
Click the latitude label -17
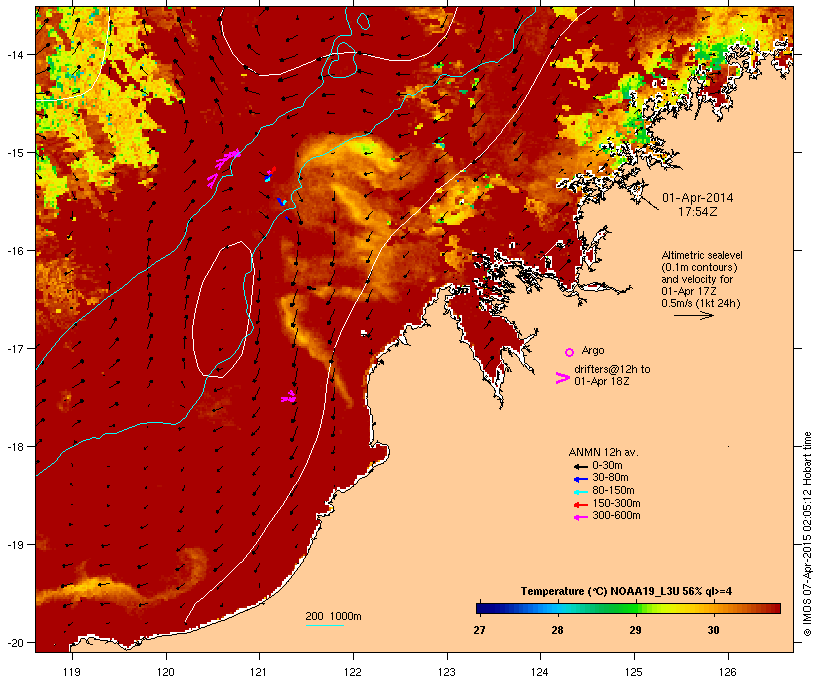coord(14,348)
